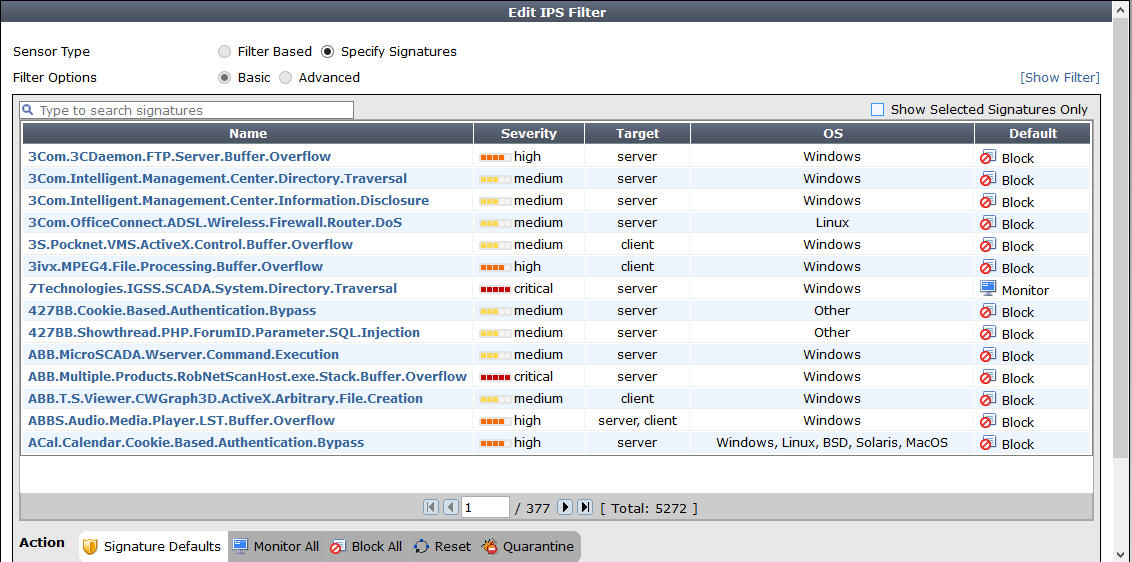The width and height of the screenshot is (1132, 562).
Task: Click 'server, client' target cell
Action: 637,420
